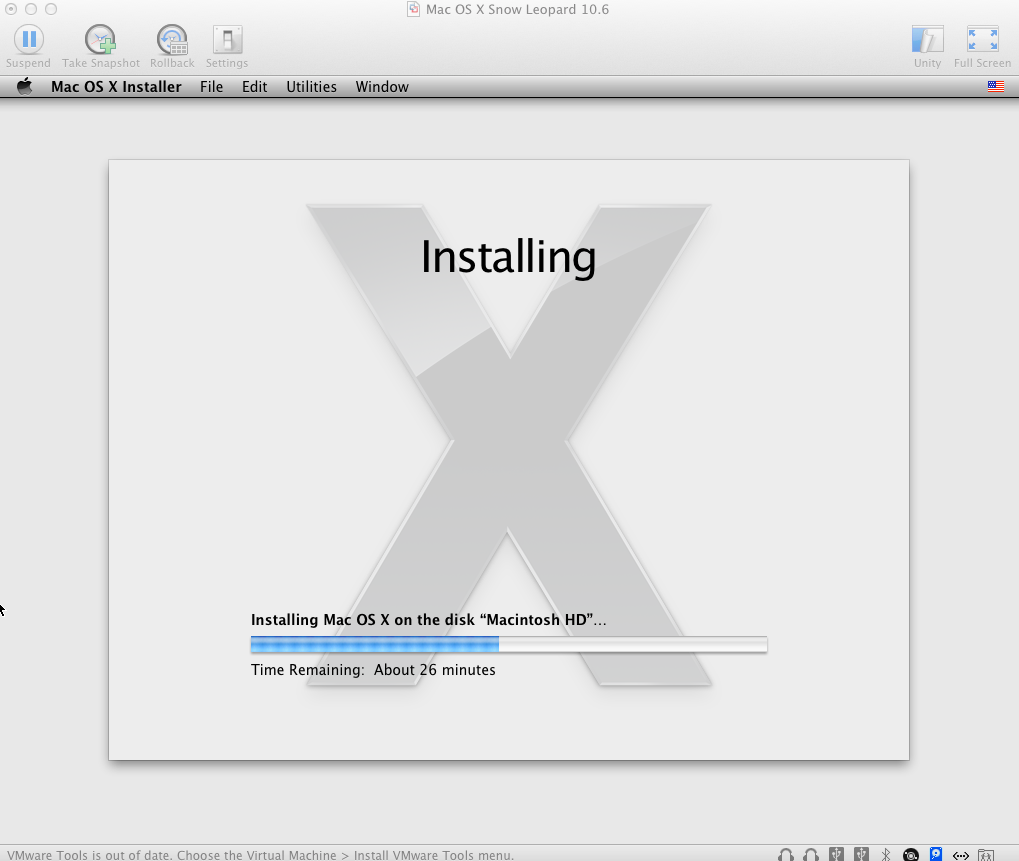Click the installation progress bar
The width and height of the screenshot is (1019, 861).
tap(509, 644)
